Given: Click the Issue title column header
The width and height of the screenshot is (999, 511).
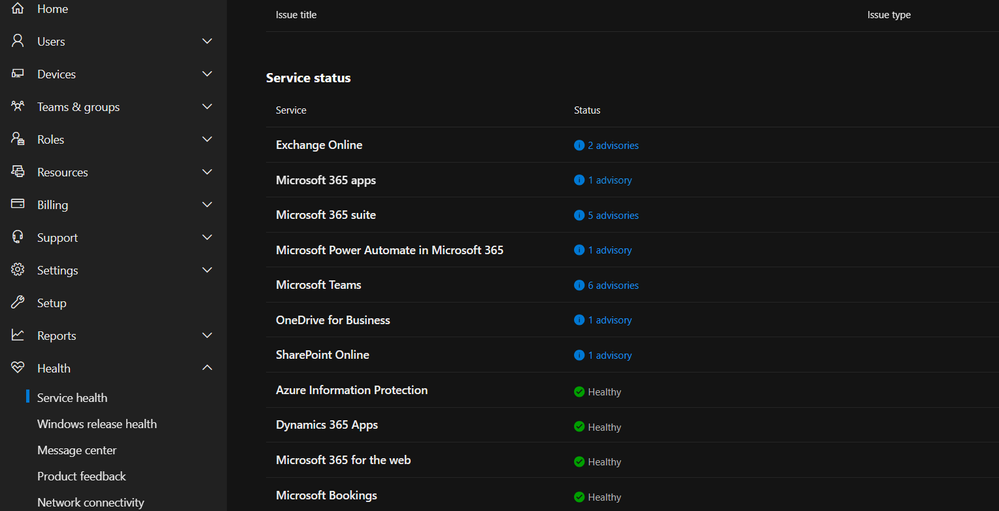Looking at the screenshot, I should (296, 15).
